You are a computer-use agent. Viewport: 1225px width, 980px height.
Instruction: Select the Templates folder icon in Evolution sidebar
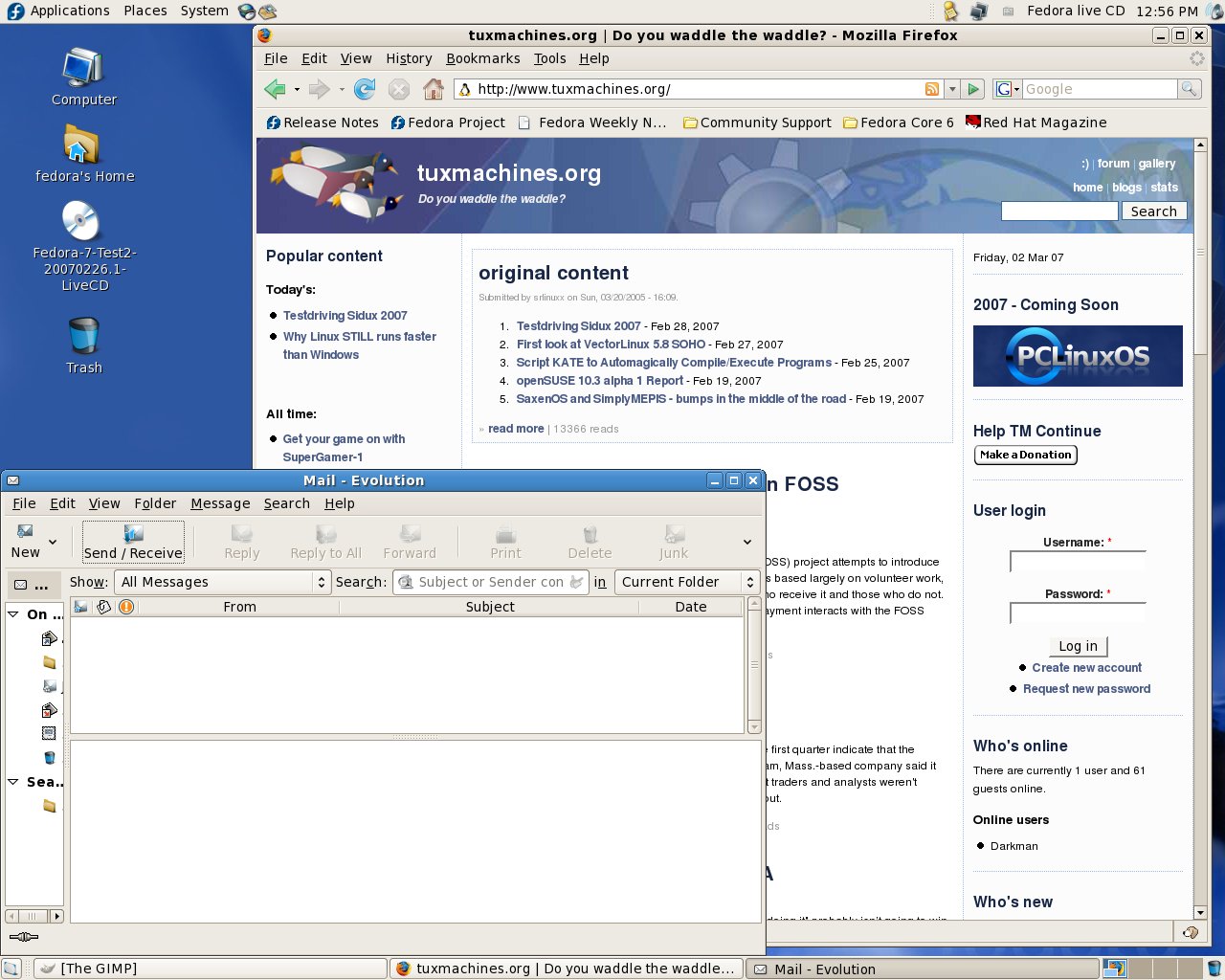coord(50,733)
